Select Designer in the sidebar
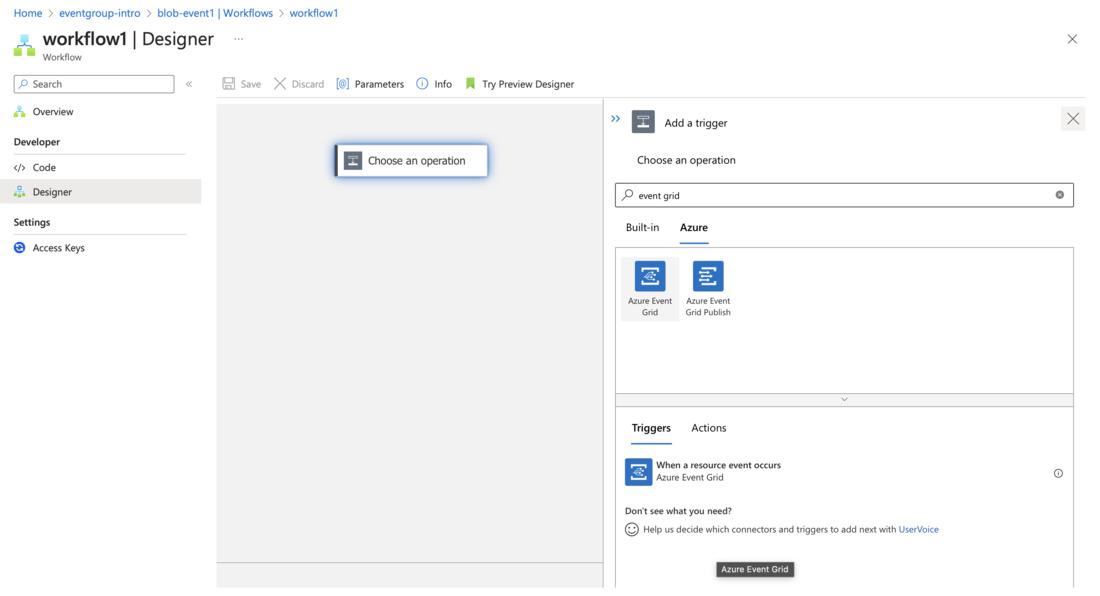1100x596 pixels. 100,191
